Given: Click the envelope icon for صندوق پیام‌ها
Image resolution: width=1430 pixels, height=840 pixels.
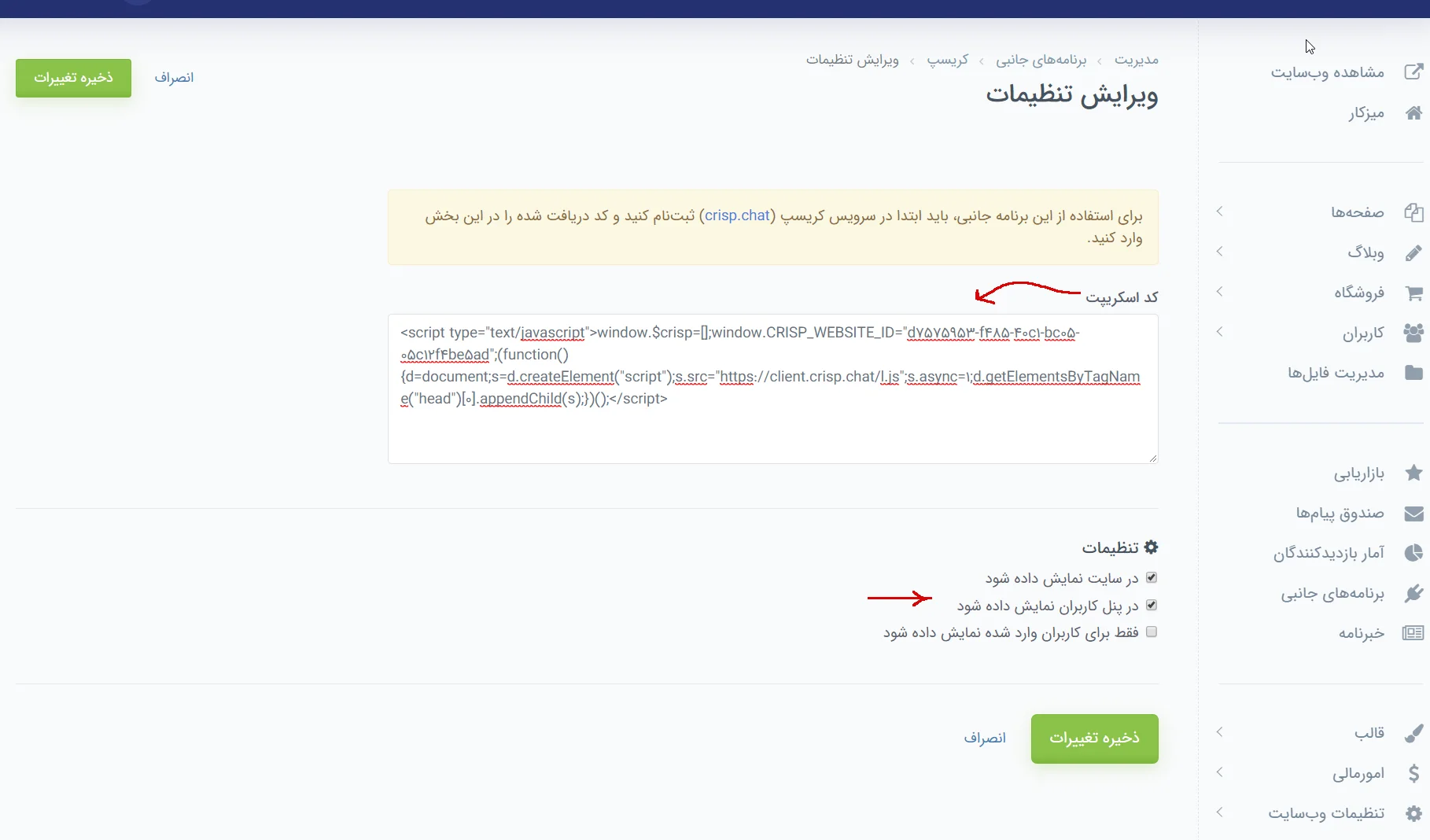Looking at the screenshot, I should (1413, 514).
